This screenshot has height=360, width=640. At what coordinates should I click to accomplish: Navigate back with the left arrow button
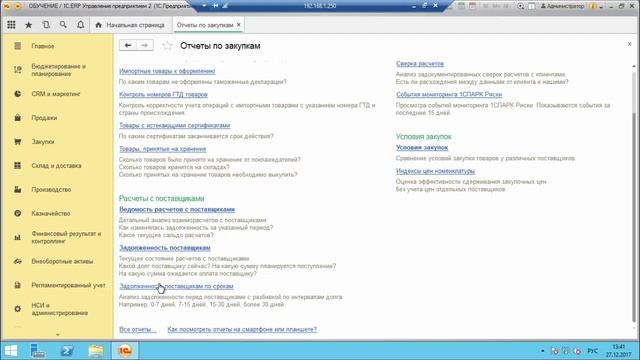pos(128,45)
